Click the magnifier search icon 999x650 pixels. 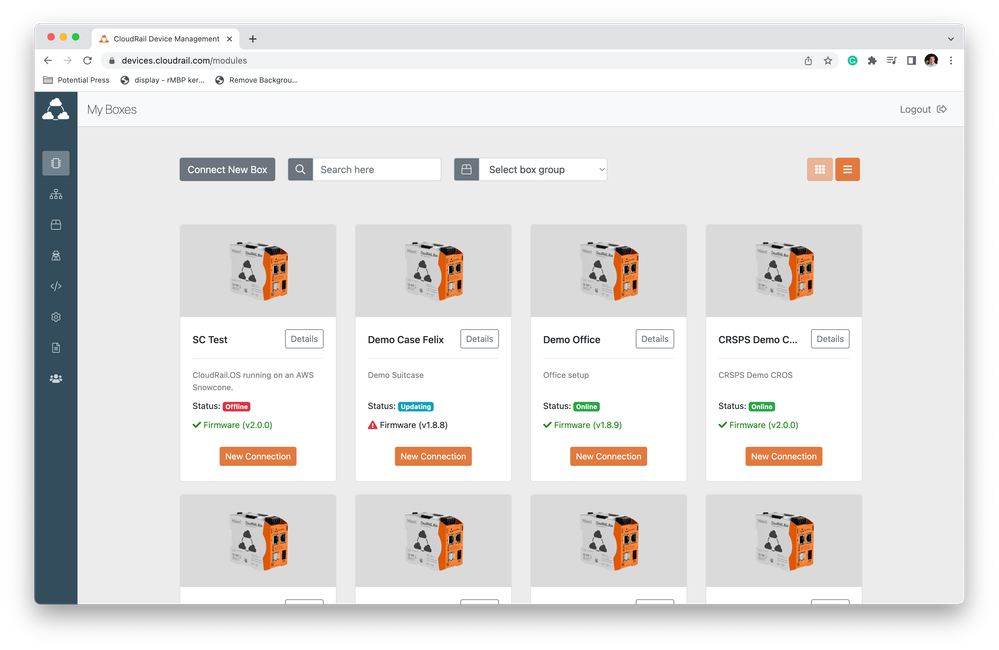(300, 170)
